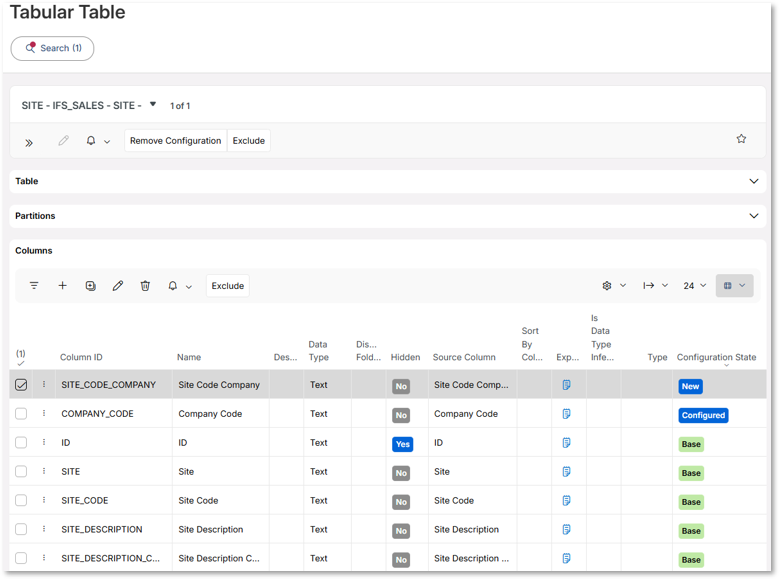
Task: Open the SITE - IFS_SALES record selector dropdown
Action: [153, 104]
